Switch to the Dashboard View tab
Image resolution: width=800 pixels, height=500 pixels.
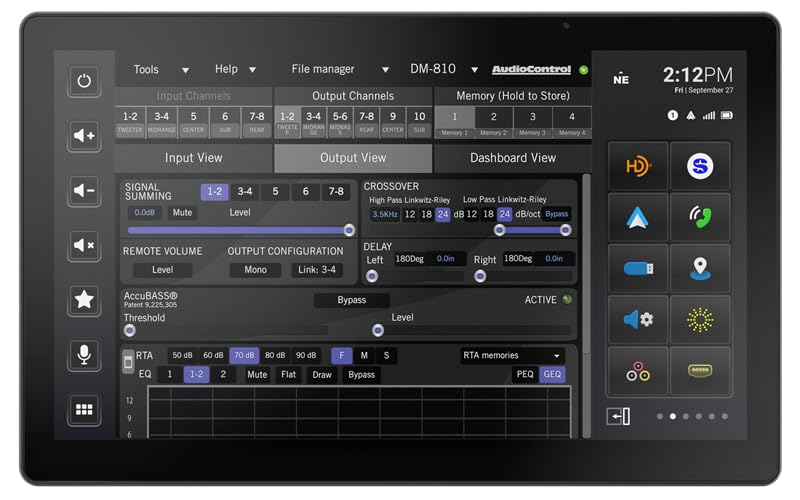tap(512, 158)
